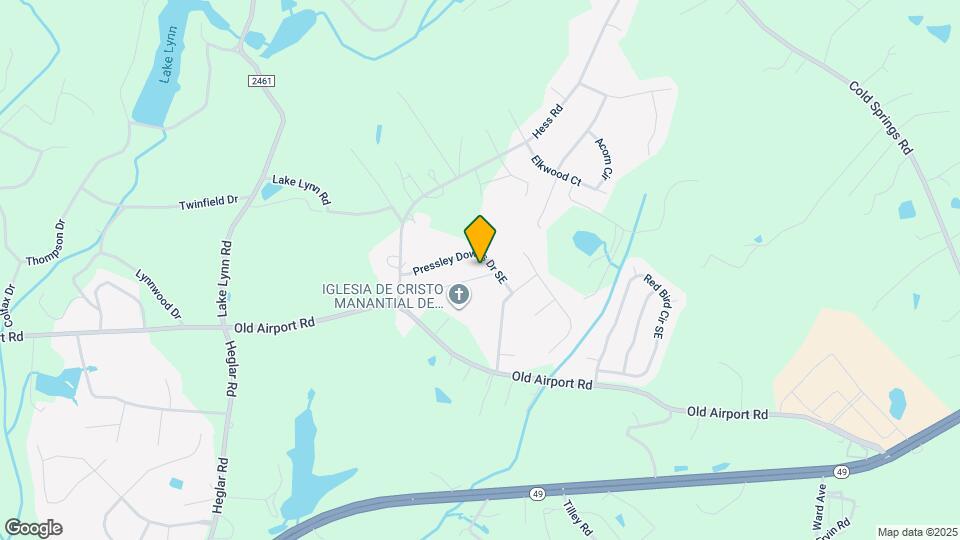Click the route 49 shield near Tilley Rd

click(x=538, y=494)
